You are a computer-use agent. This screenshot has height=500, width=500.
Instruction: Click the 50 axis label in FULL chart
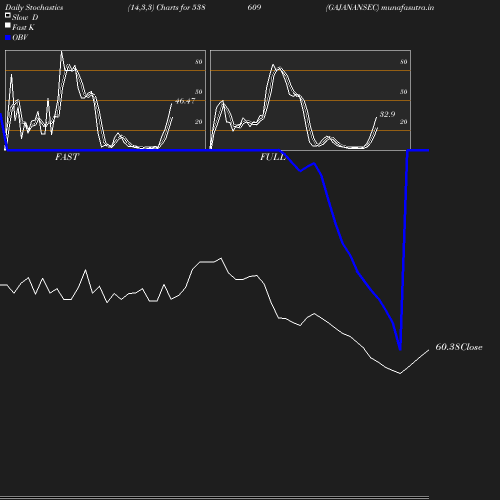click(404, 92)
